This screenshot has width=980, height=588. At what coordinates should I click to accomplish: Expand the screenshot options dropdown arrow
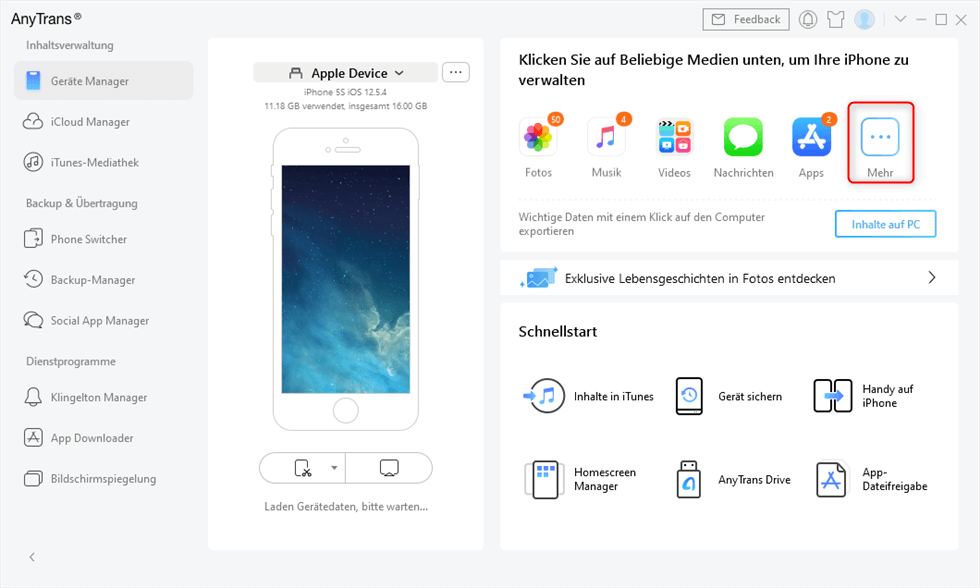click(x=334, y=468)
